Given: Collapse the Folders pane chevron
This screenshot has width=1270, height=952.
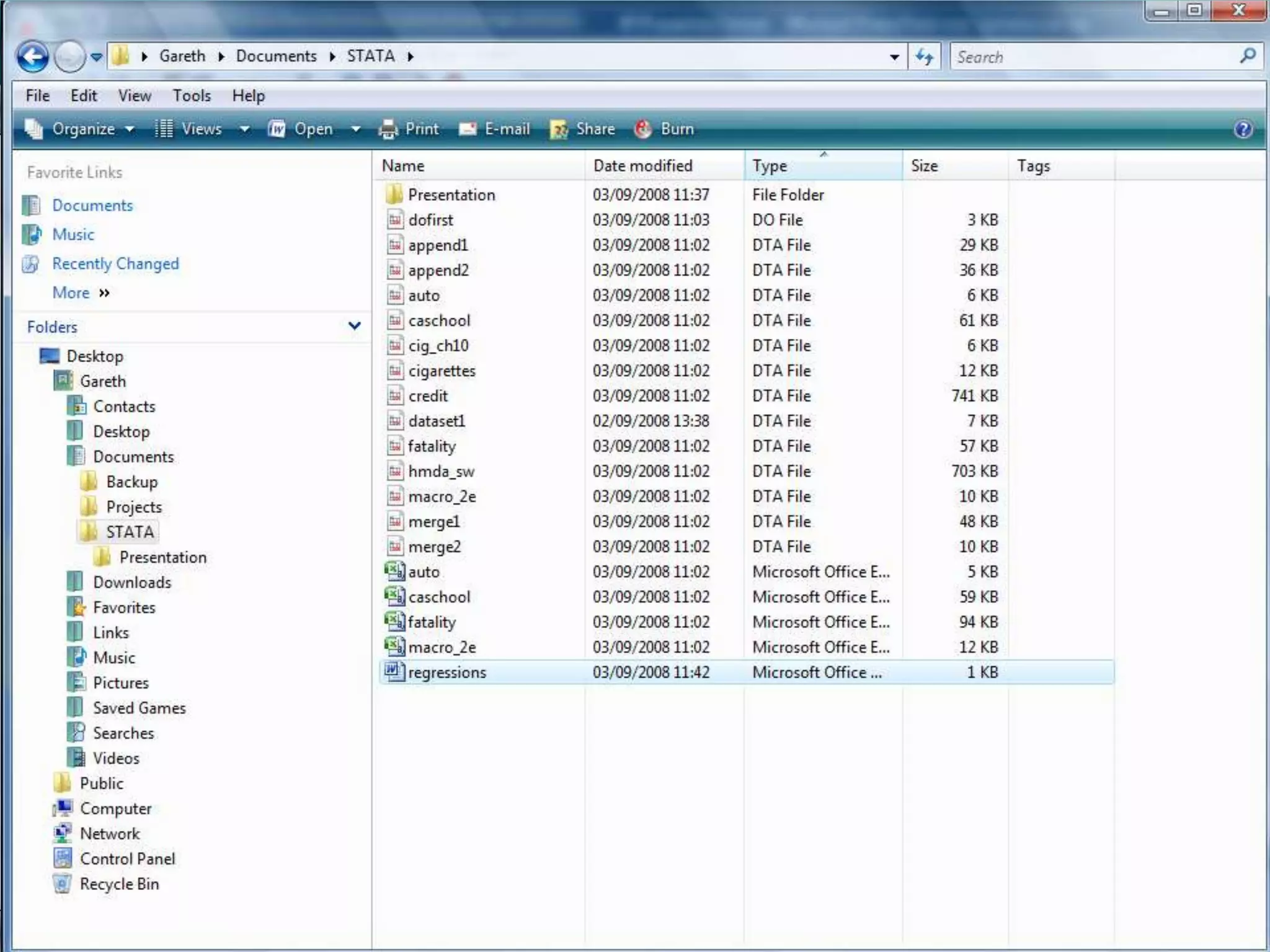Looking at the screenshot, I should 354,326.
